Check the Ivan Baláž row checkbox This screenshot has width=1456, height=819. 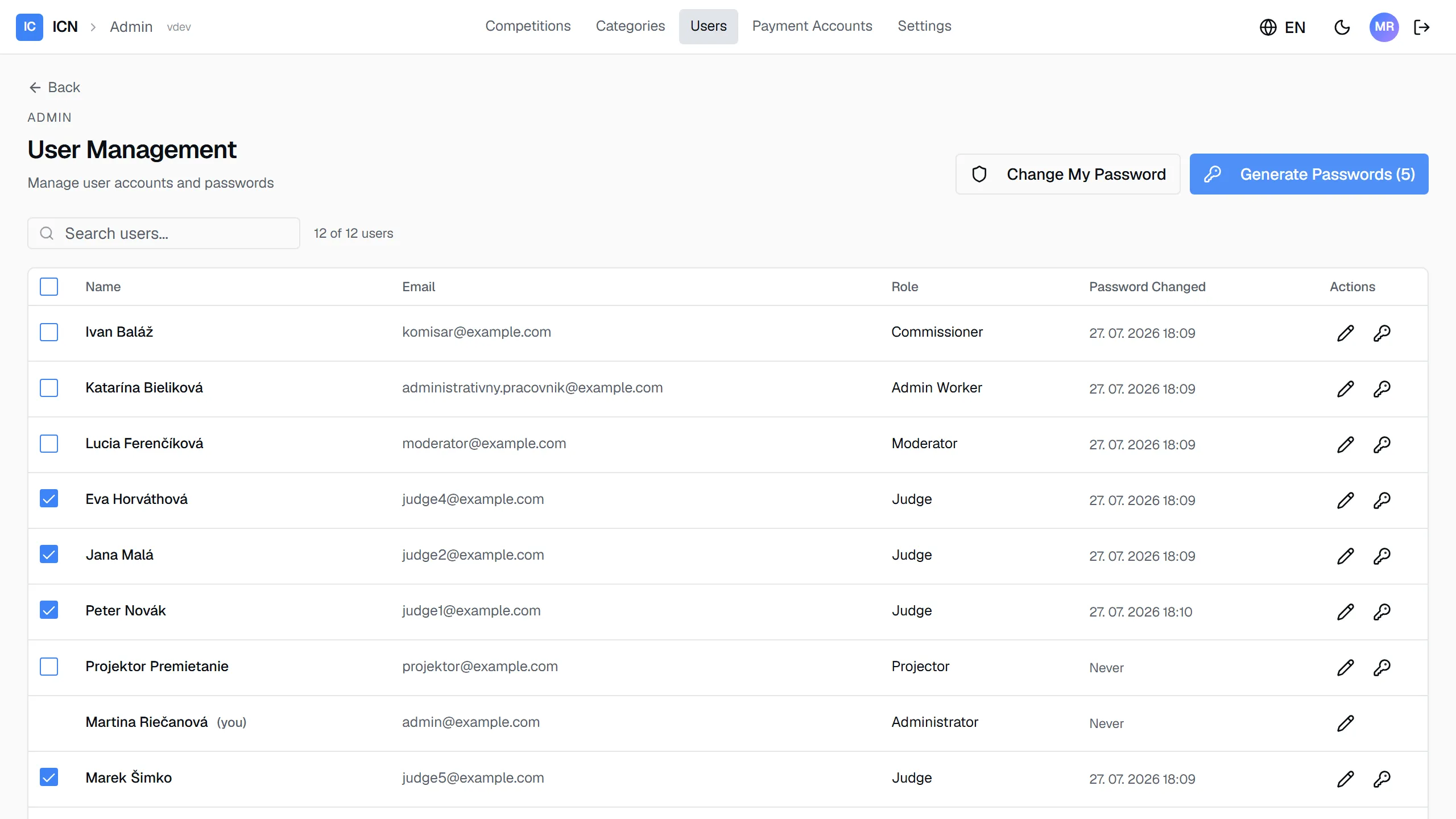tap(49, 332)
